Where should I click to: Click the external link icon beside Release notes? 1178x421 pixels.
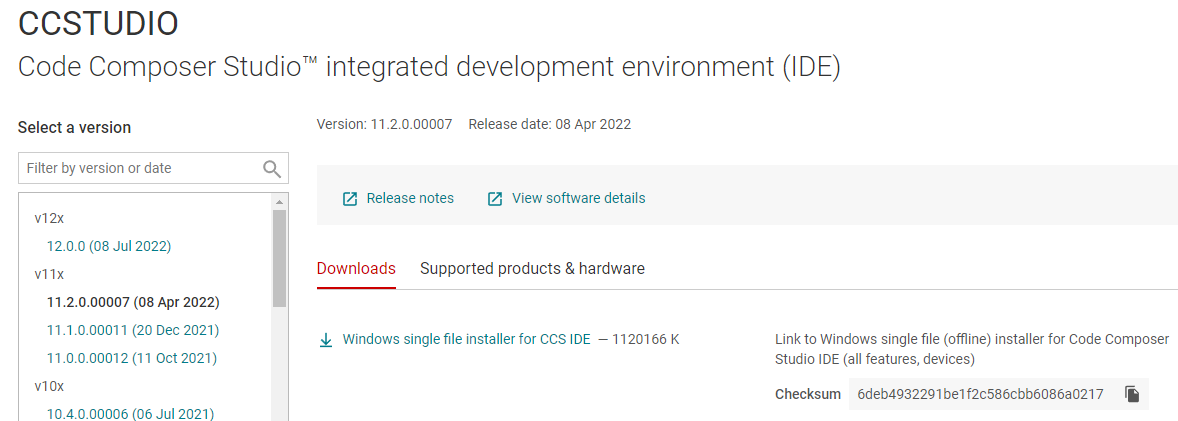click(x=350, y=199)
